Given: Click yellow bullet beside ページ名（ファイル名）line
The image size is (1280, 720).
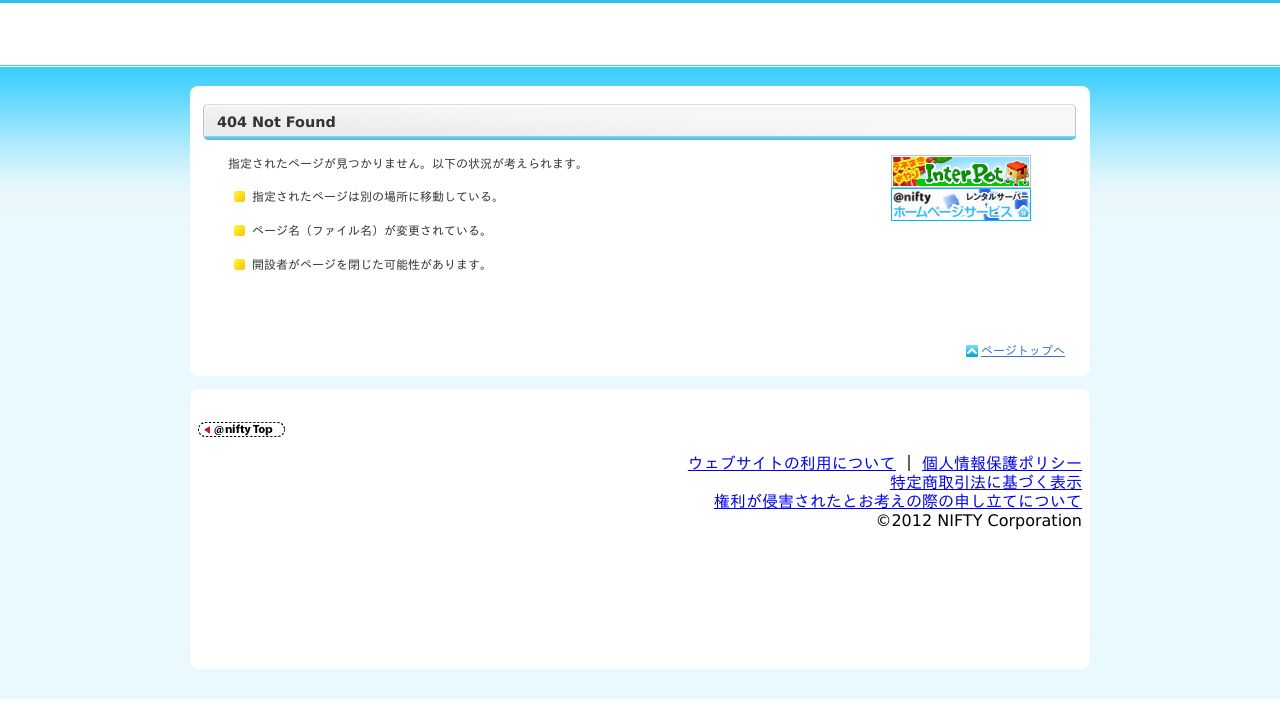Looking at the screenshot, I should 240,231.
